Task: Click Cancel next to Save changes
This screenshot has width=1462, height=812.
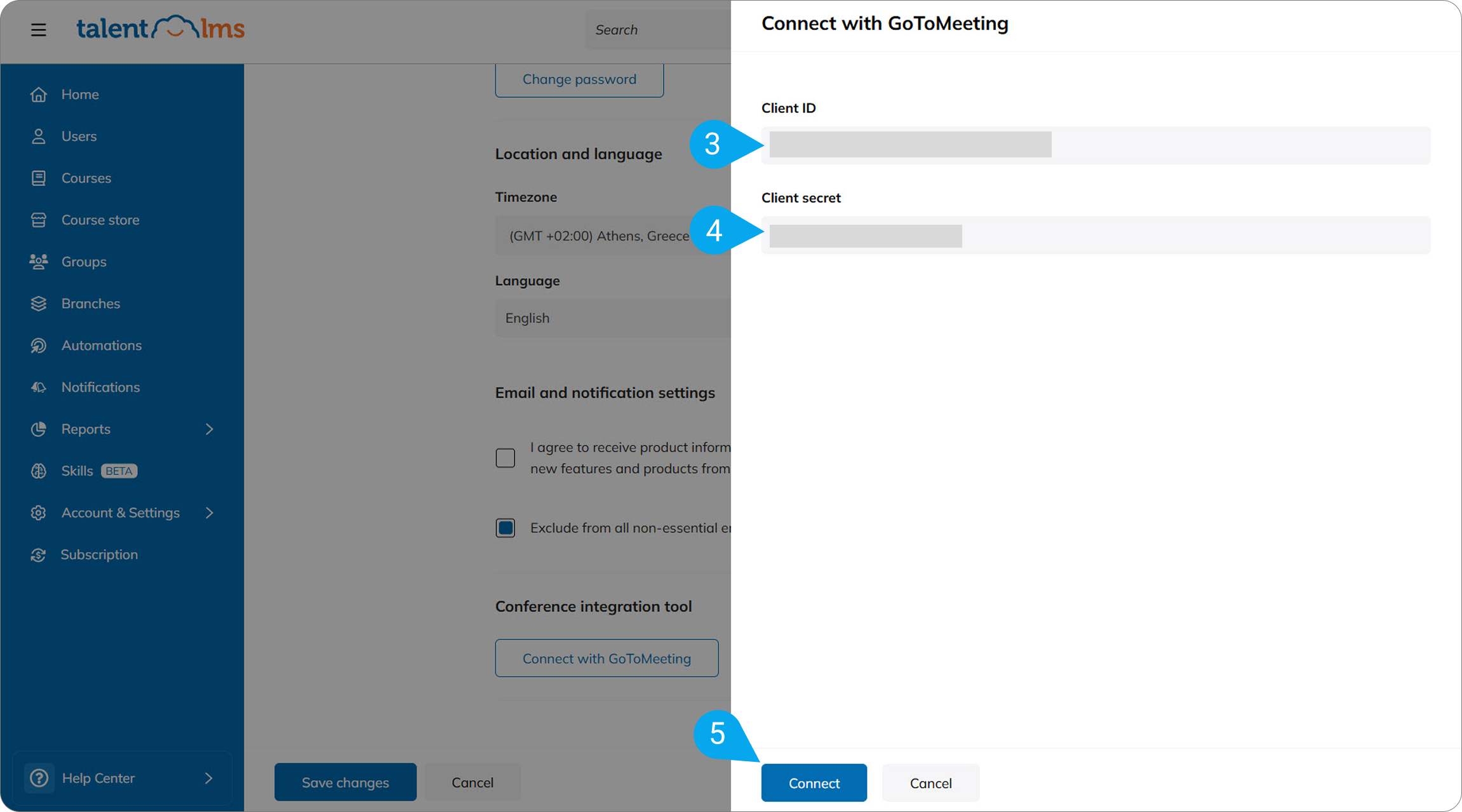Action: pyautogui.click(x=473, y=782)
